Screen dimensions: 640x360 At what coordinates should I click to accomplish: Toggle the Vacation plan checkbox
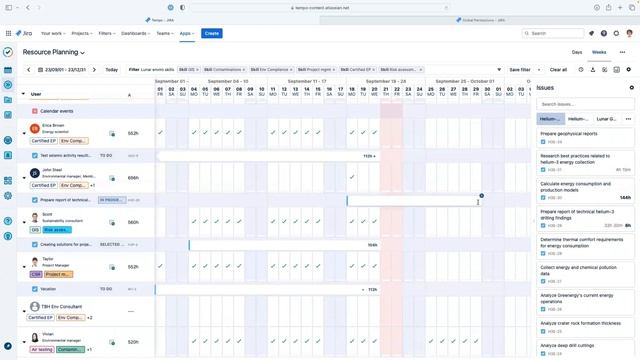(x=35, y=289)
